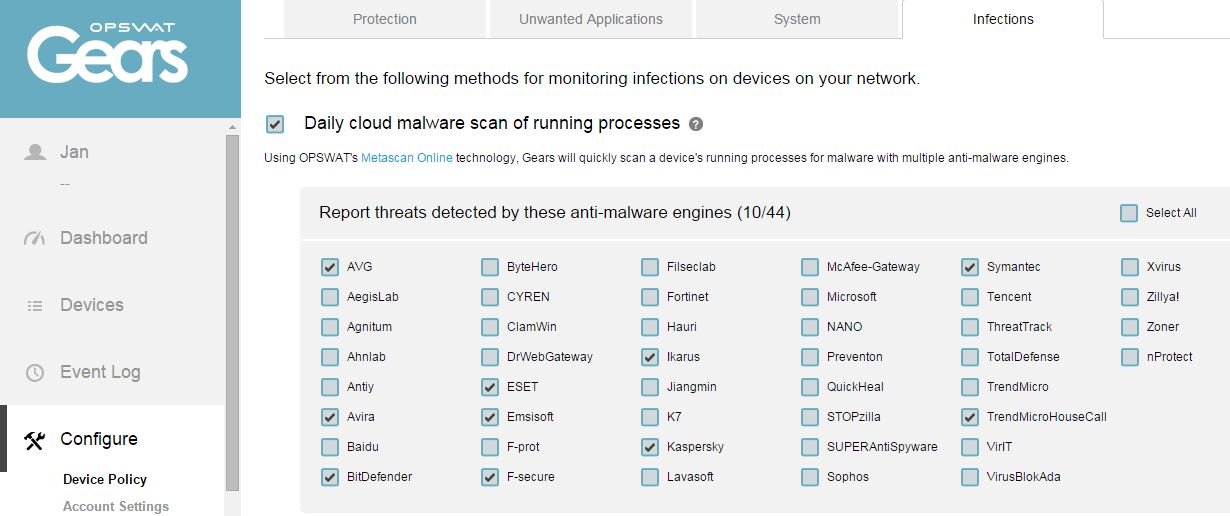Tick the Select All checkbox
Image resolution: width=1230 pixels, height=516 pixels.
point(1129,213)
